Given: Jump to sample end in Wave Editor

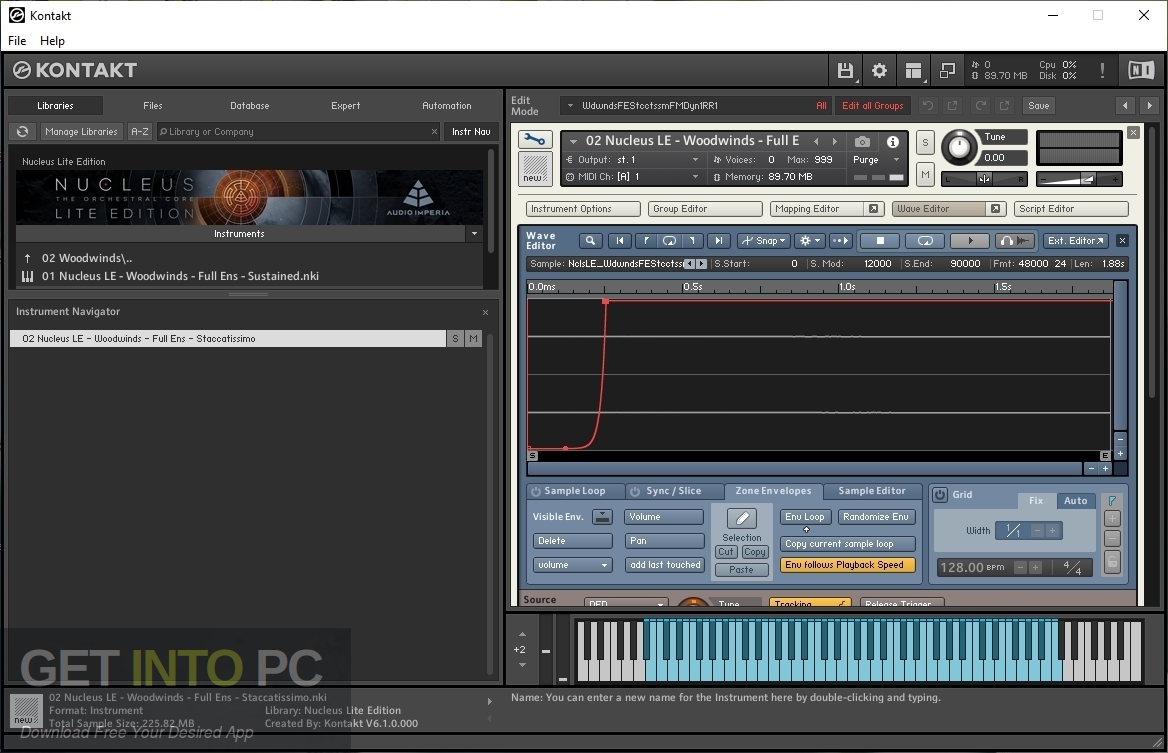Looking at the screenshot, I should 718,241.
